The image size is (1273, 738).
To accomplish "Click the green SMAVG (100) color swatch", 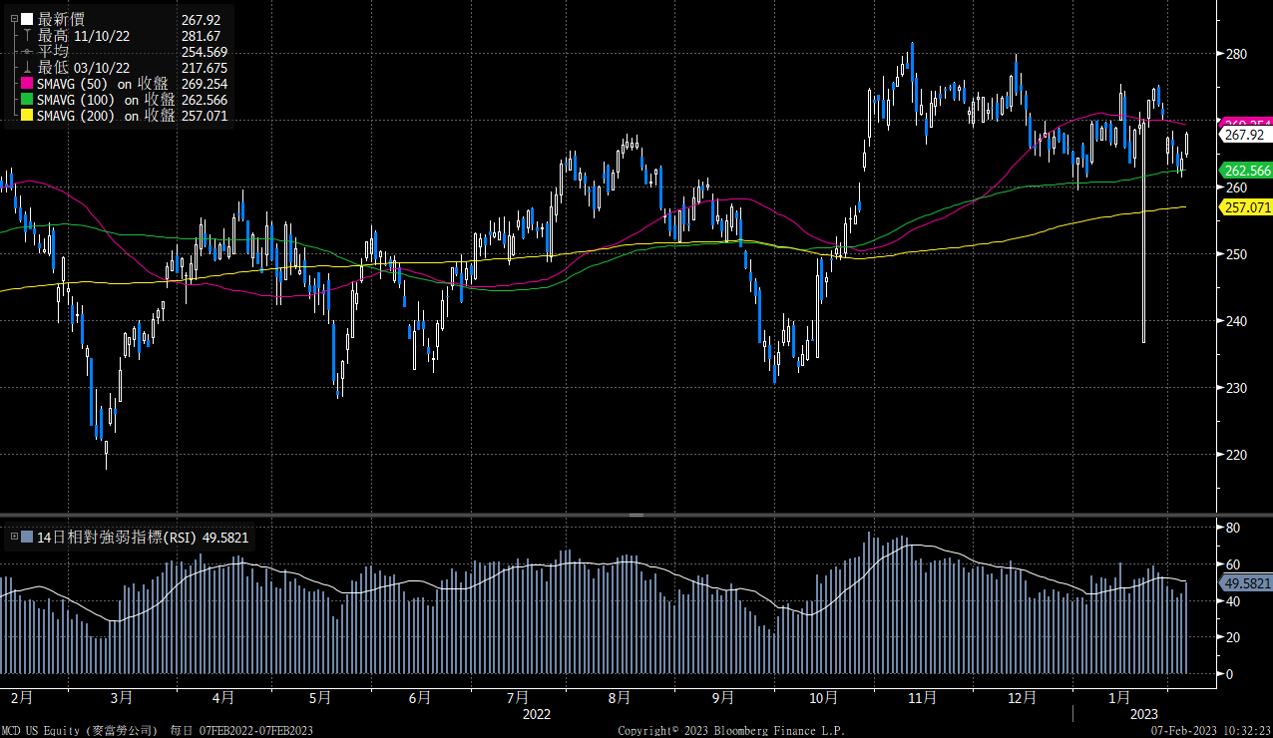I will (x=26, y=99).
